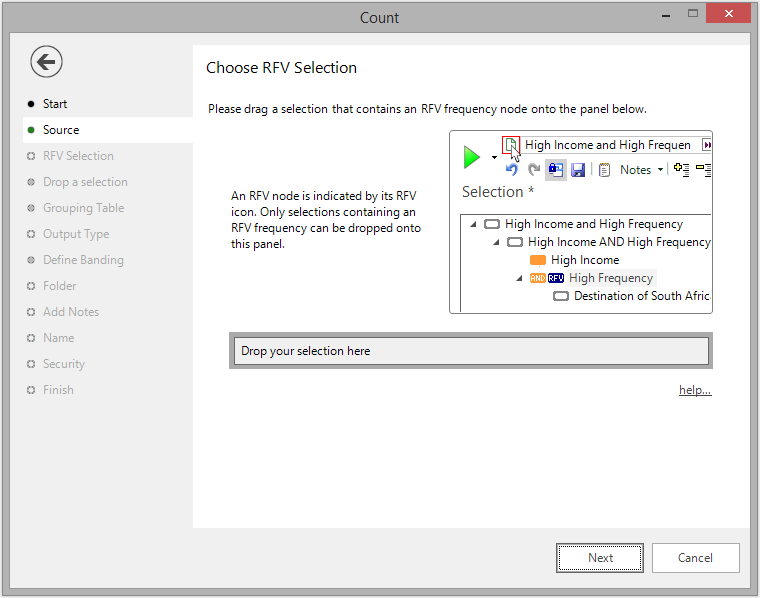
Task: Click the 'Please drag a selection' instruction text
Action: 427,109
